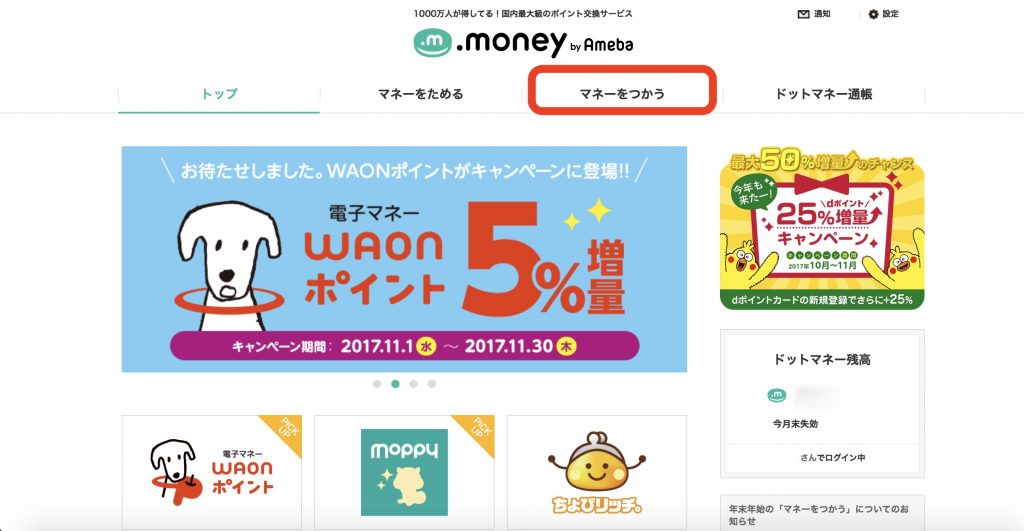1024x531 pixels.
Task: Select the third carousel dot indicator
Action: pyautogui.click(x=413, y=384)
